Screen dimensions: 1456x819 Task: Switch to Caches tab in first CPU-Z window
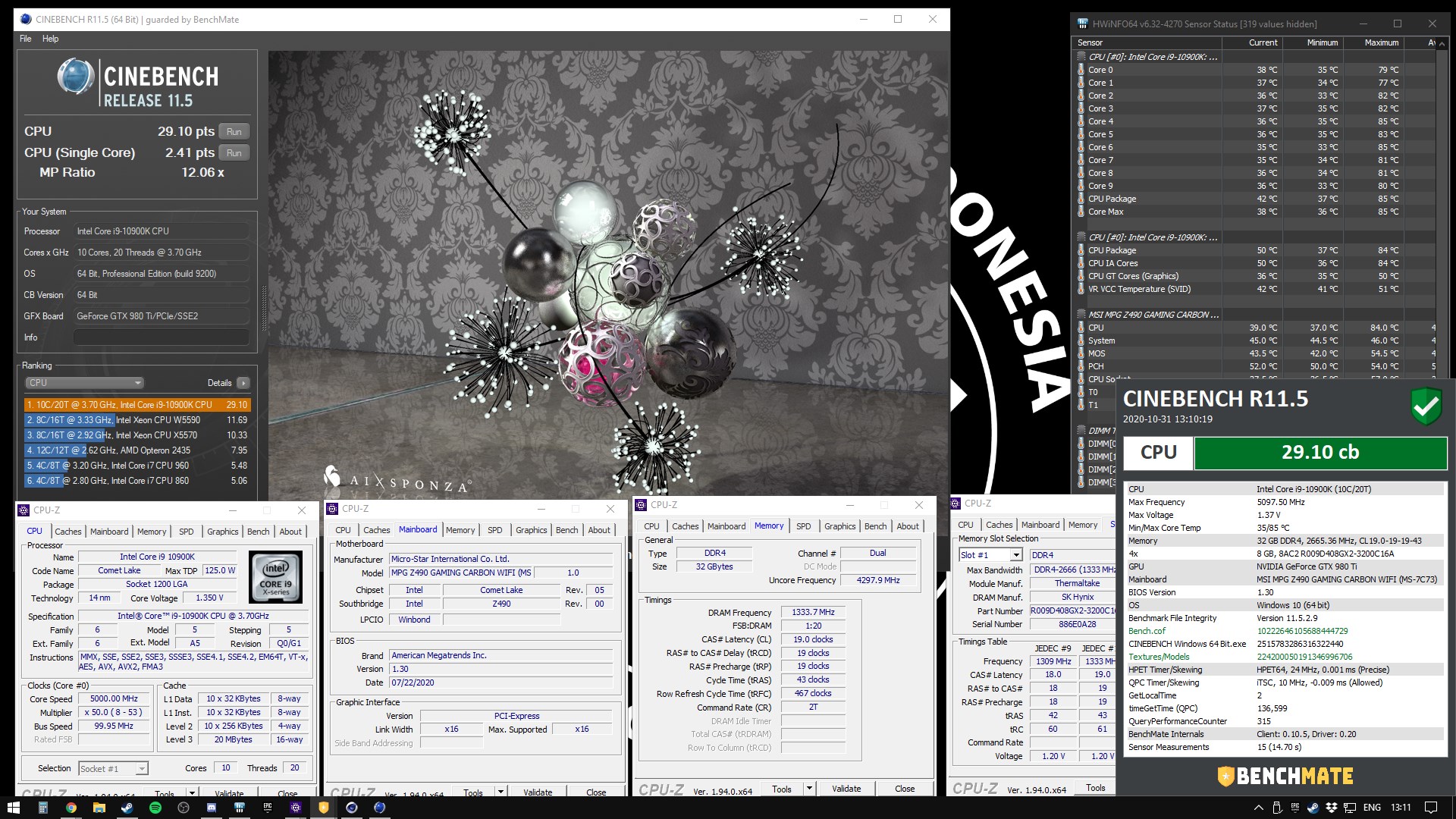point(67,532)
